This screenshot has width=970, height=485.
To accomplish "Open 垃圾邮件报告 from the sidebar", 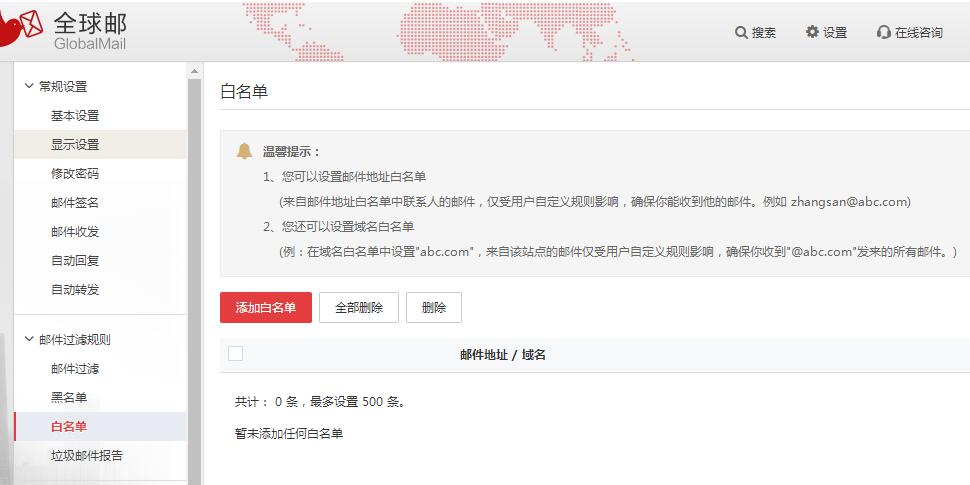I will click(87, 456).
